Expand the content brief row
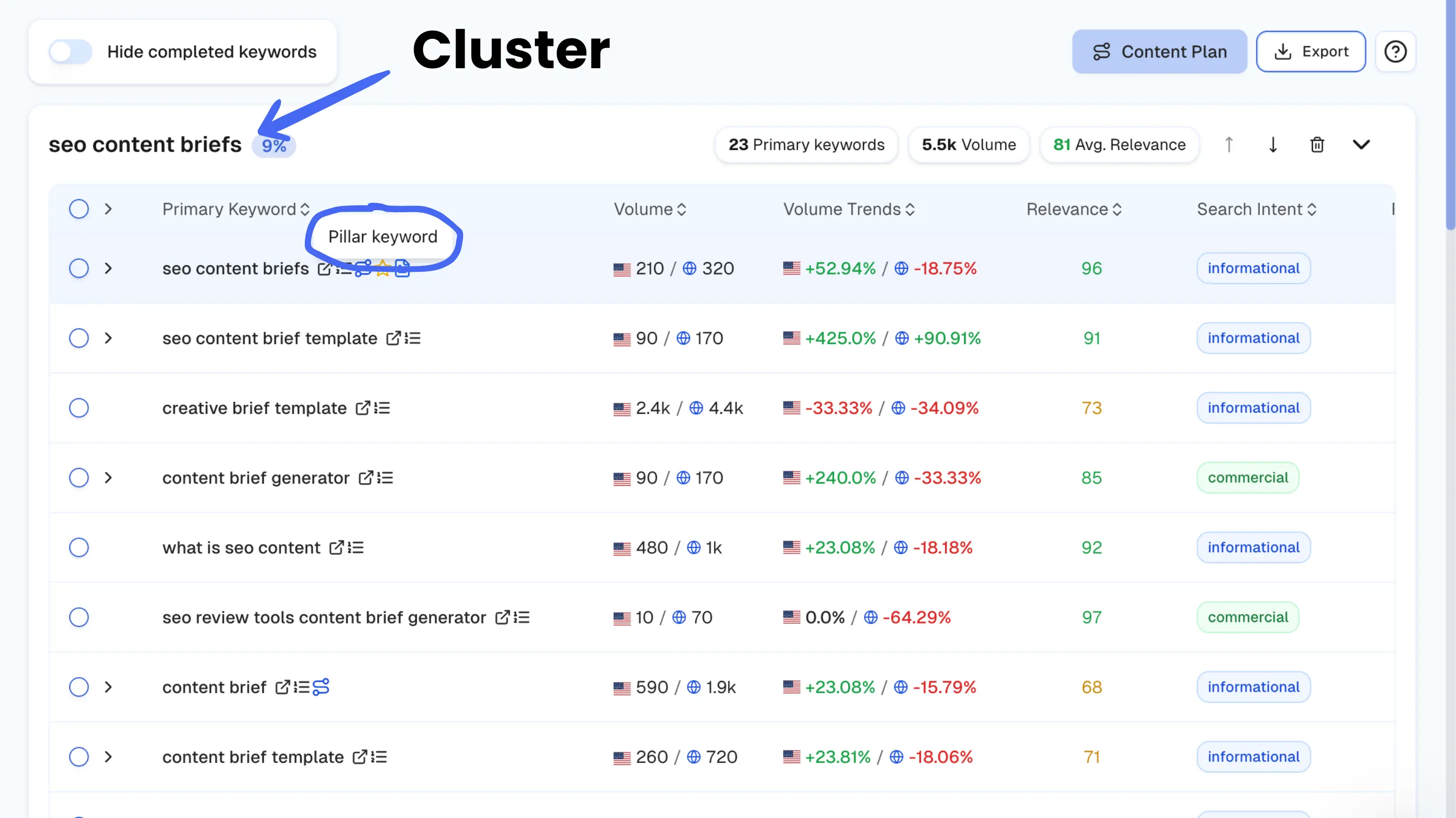The height and width of the screenshot is (818, 1456). [108, 687]
